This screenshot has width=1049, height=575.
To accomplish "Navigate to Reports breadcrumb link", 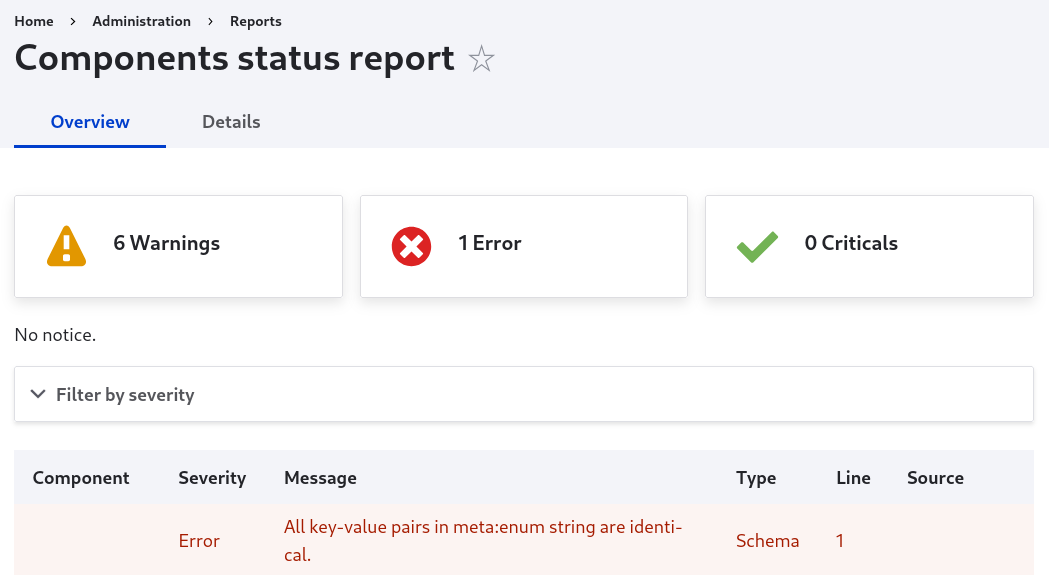I will point(256,21).
